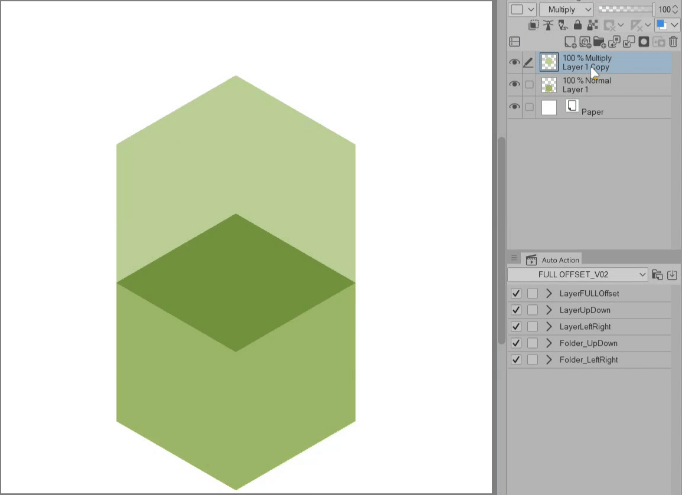
Task: Expand the Folder_LeftRight action
Action: coord(549,359)
